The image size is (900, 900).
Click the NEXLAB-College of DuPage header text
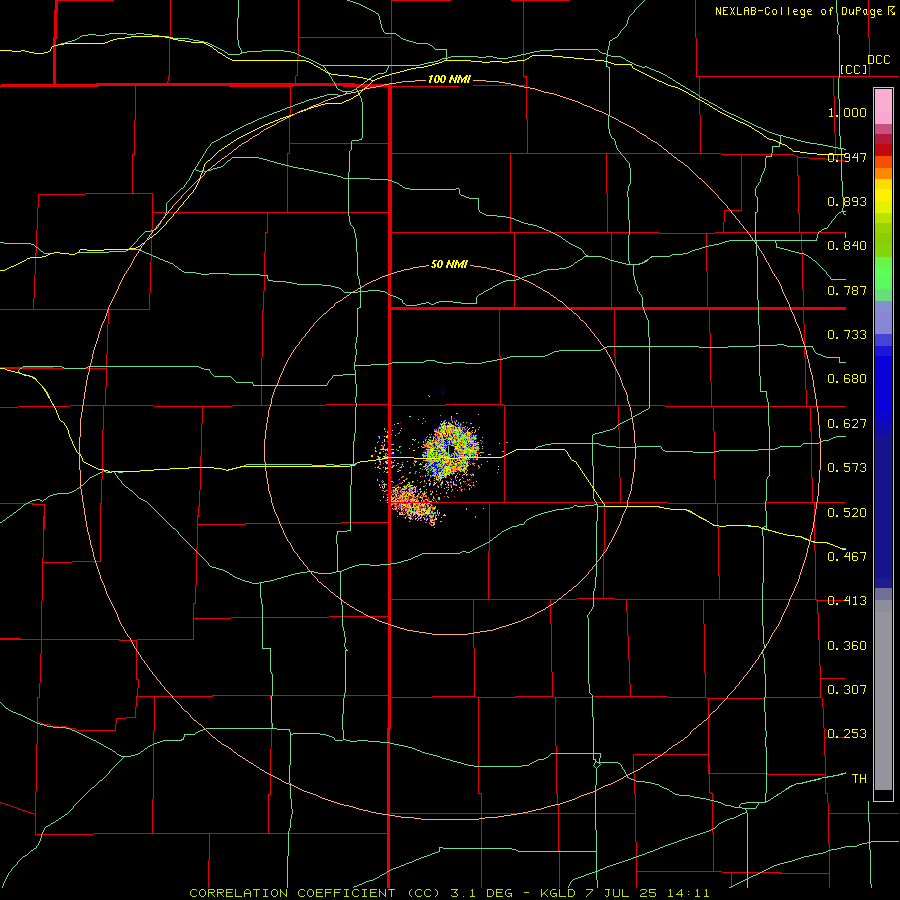click(798, 11)
